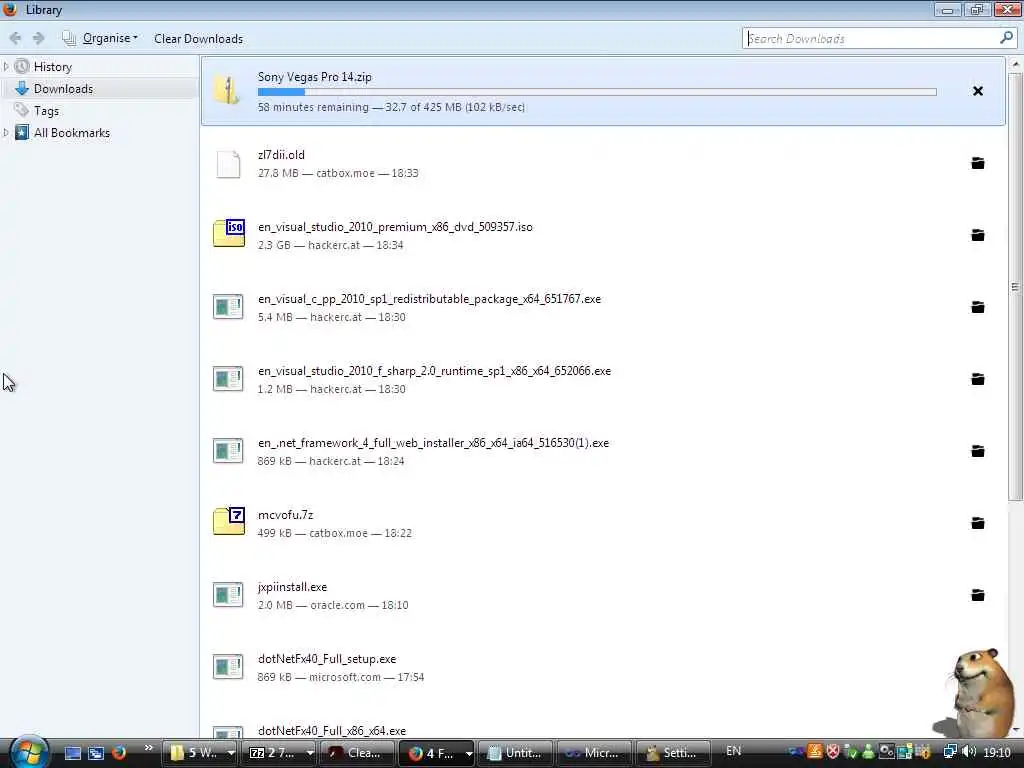This screenshot has height=768, width=1024.
Task: Cancel the Sony Vegas Pro 14.zip download
Action: pyautogui.click(x=978, y=91)
